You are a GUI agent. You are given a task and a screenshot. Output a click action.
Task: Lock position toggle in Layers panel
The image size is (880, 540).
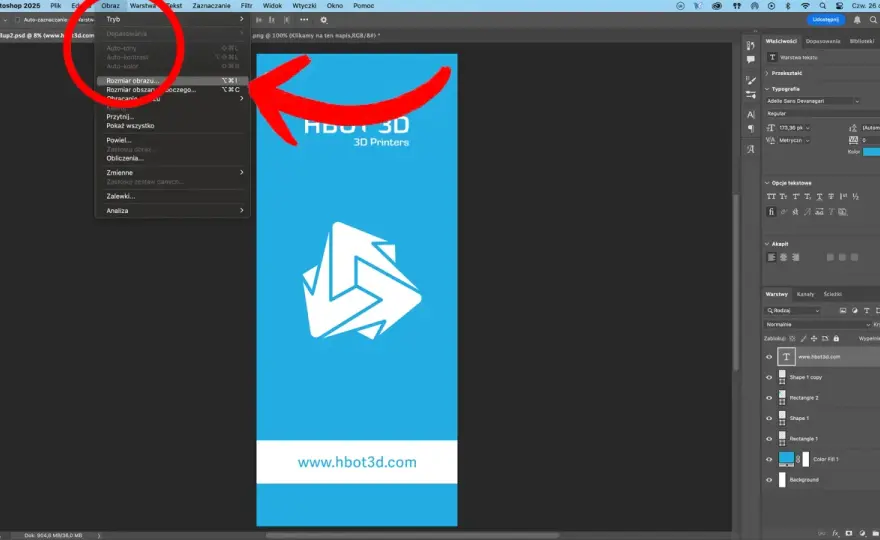814,338
